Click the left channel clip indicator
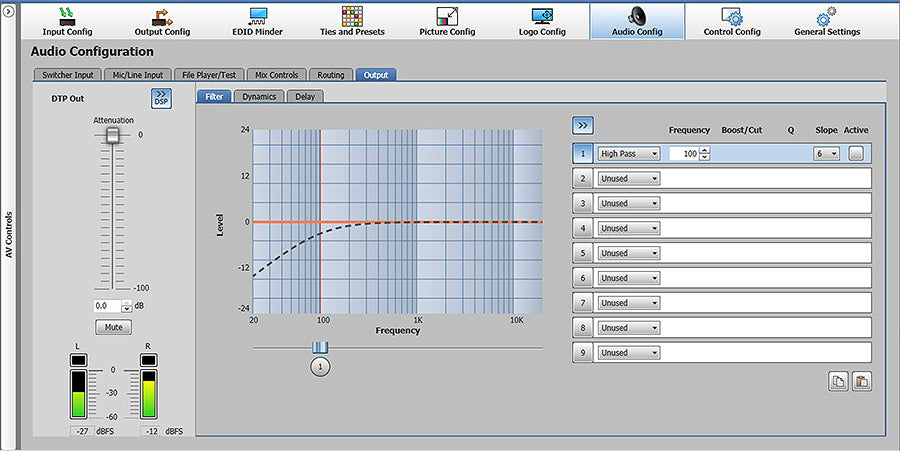Viewport: 900px width, 451px height. tap(78, 360)
